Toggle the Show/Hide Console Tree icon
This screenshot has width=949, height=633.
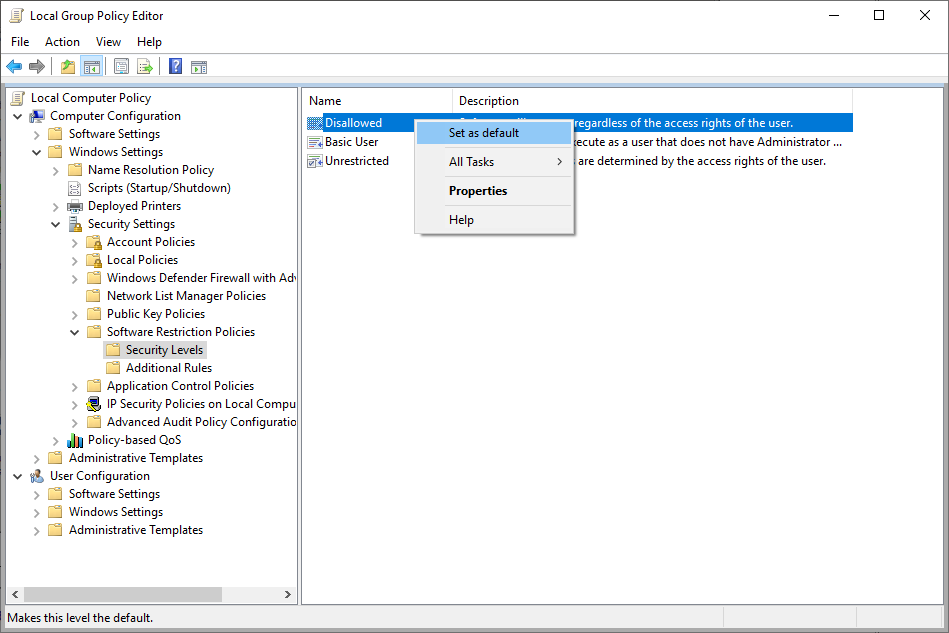[91, 67]
